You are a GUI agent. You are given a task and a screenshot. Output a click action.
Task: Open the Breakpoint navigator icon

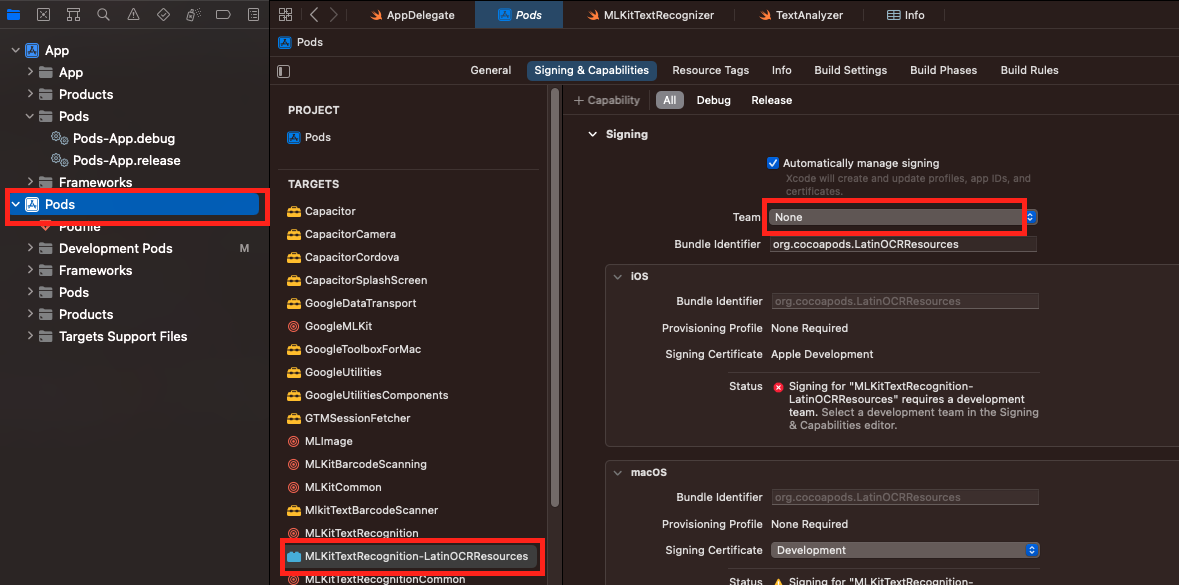coord(223,14)
